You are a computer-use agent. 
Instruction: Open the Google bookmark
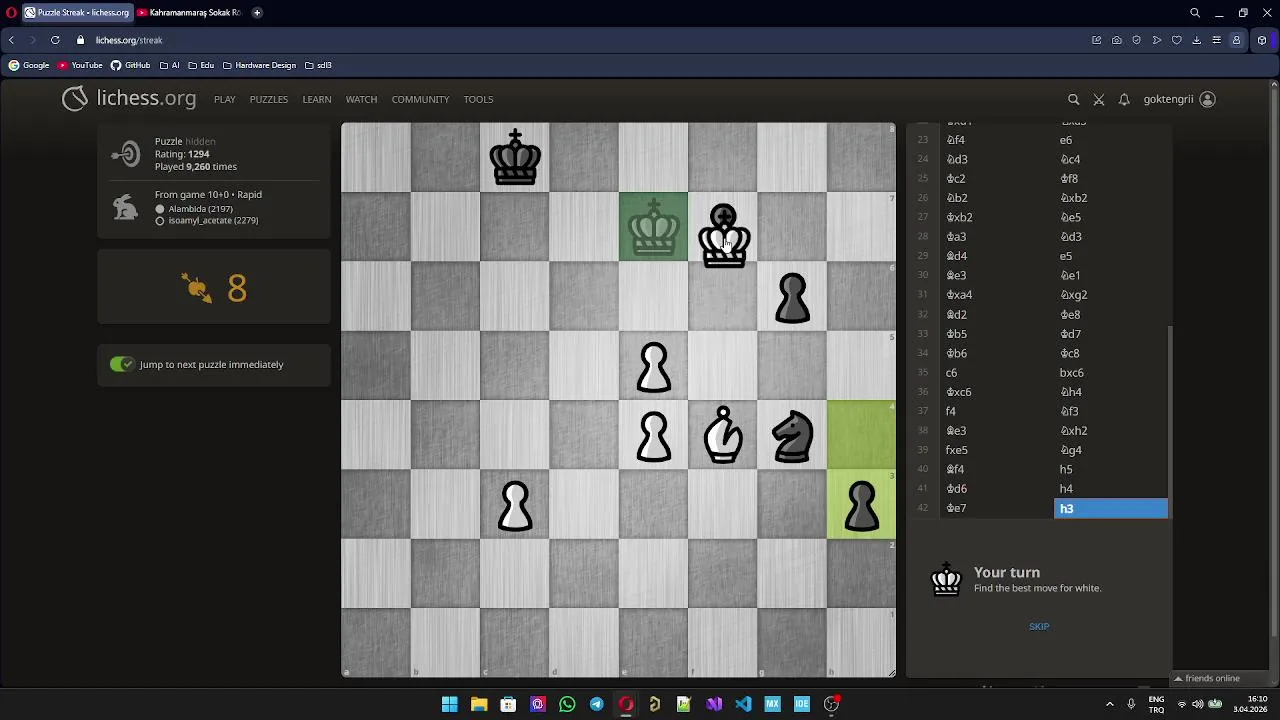tap(29, 65)
